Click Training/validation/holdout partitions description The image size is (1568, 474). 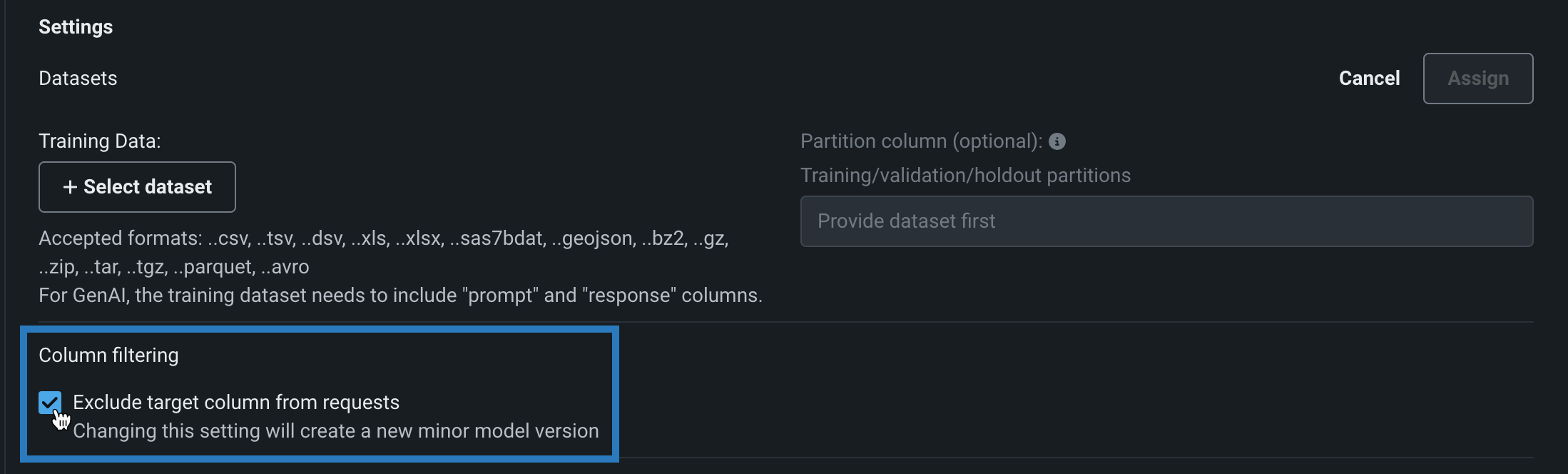[965, 176]
